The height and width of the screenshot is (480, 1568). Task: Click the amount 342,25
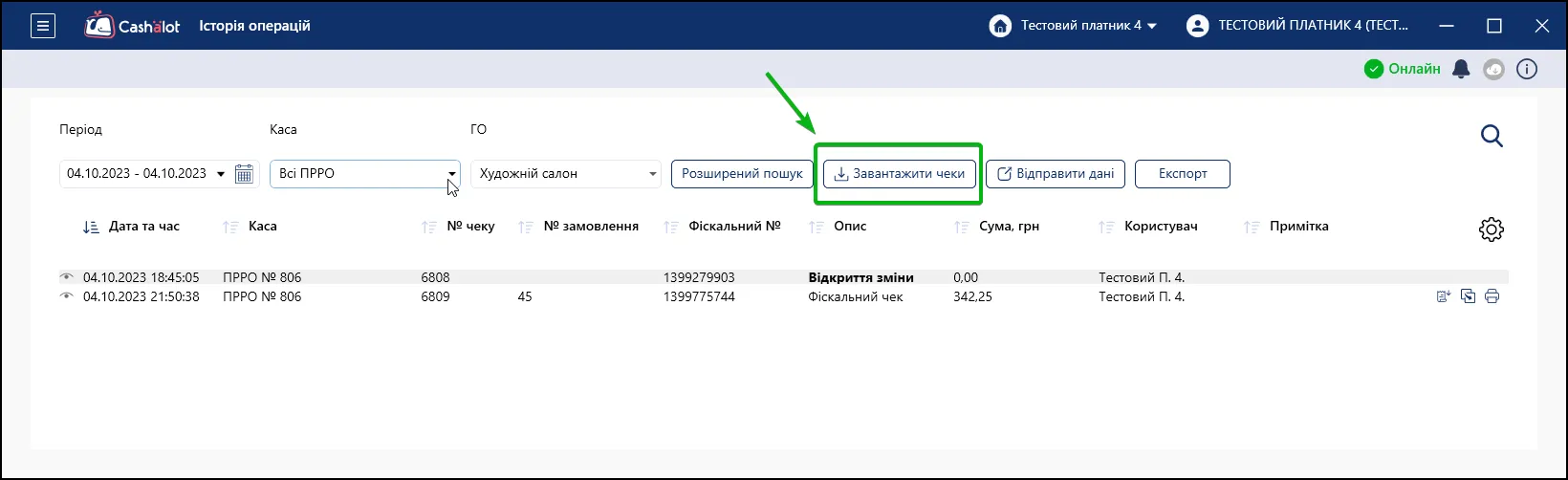click(972, 296)
